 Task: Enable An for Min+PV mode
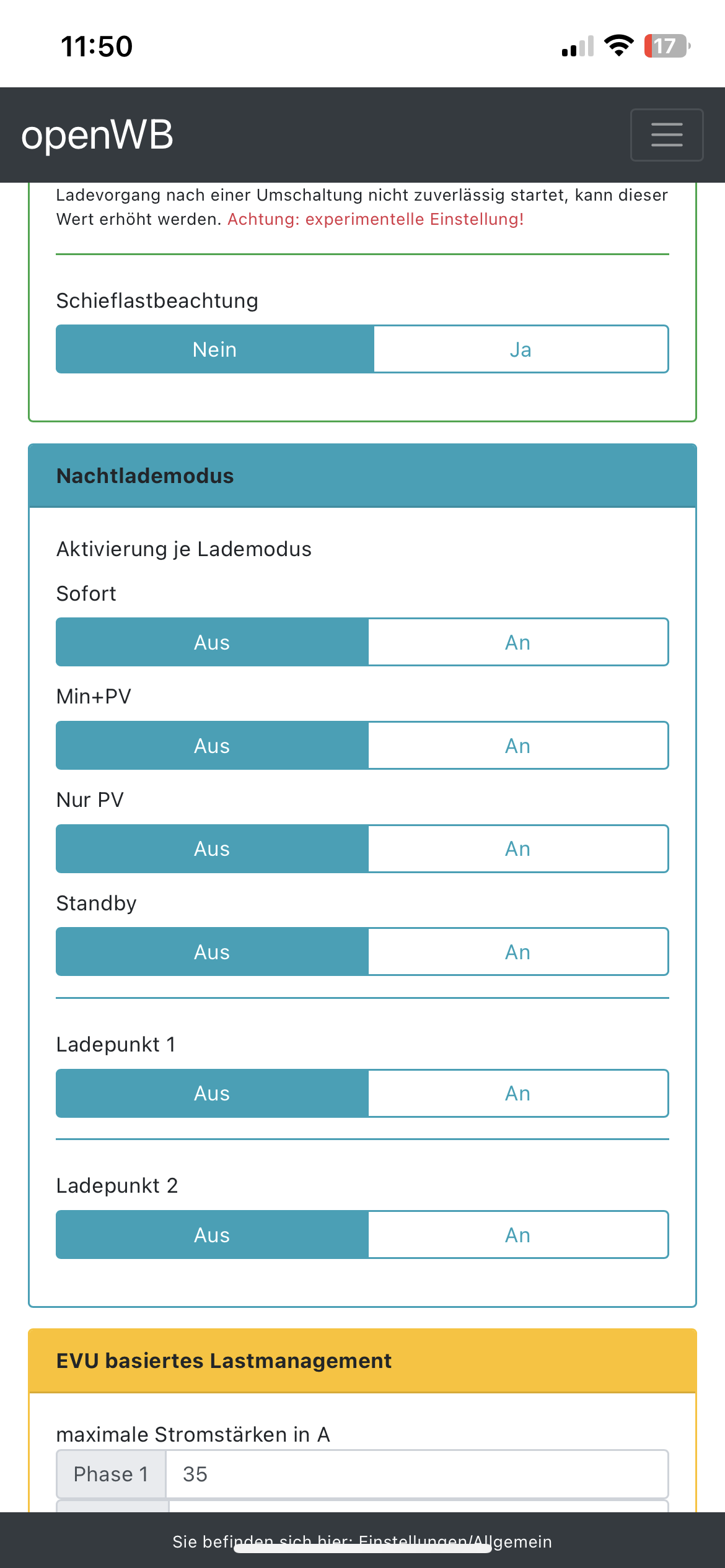click(518, 746)
